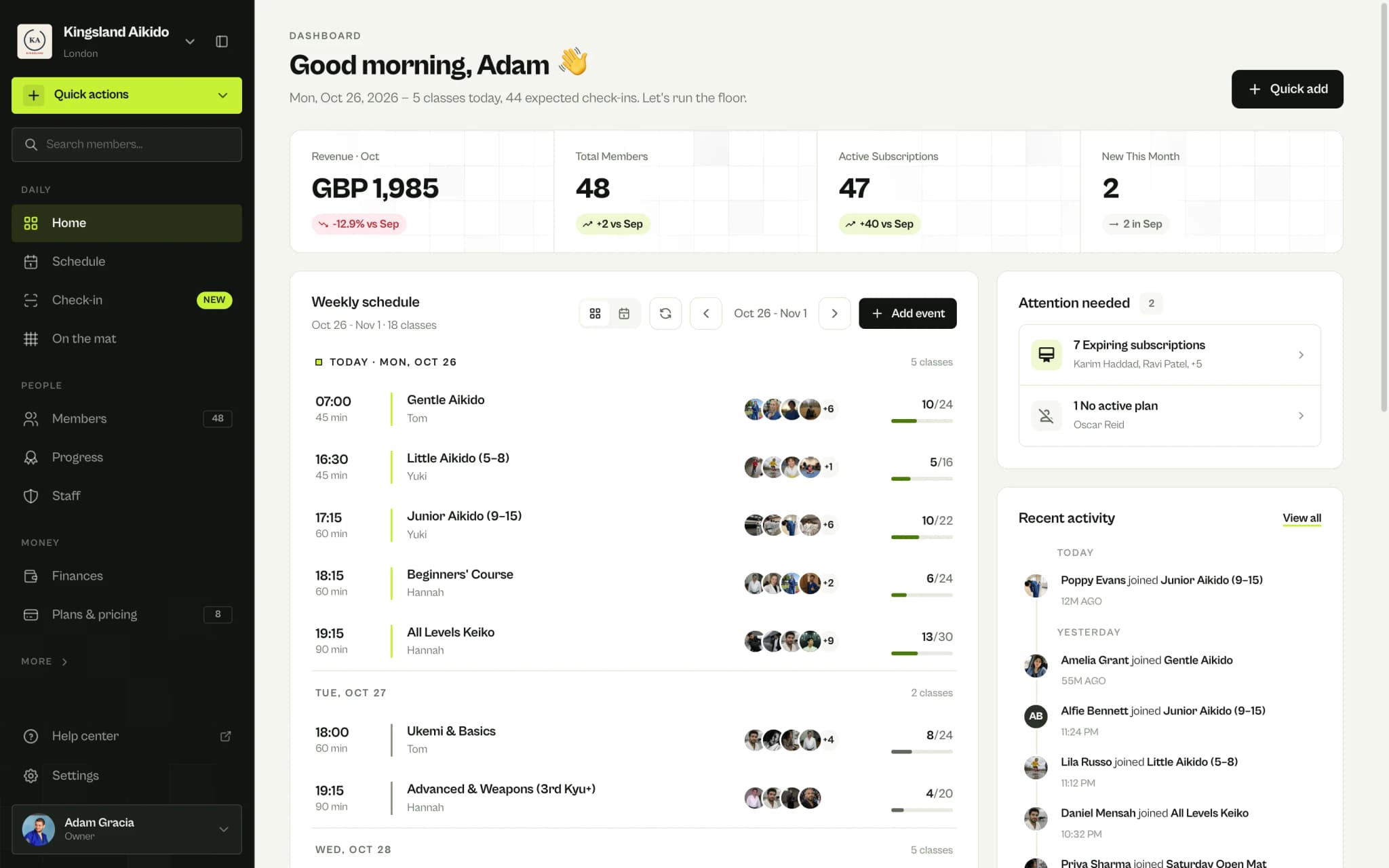1389x868 pixels.
Task: Collapse the sidebar panel icon
Action: click(x=222, y=41)
